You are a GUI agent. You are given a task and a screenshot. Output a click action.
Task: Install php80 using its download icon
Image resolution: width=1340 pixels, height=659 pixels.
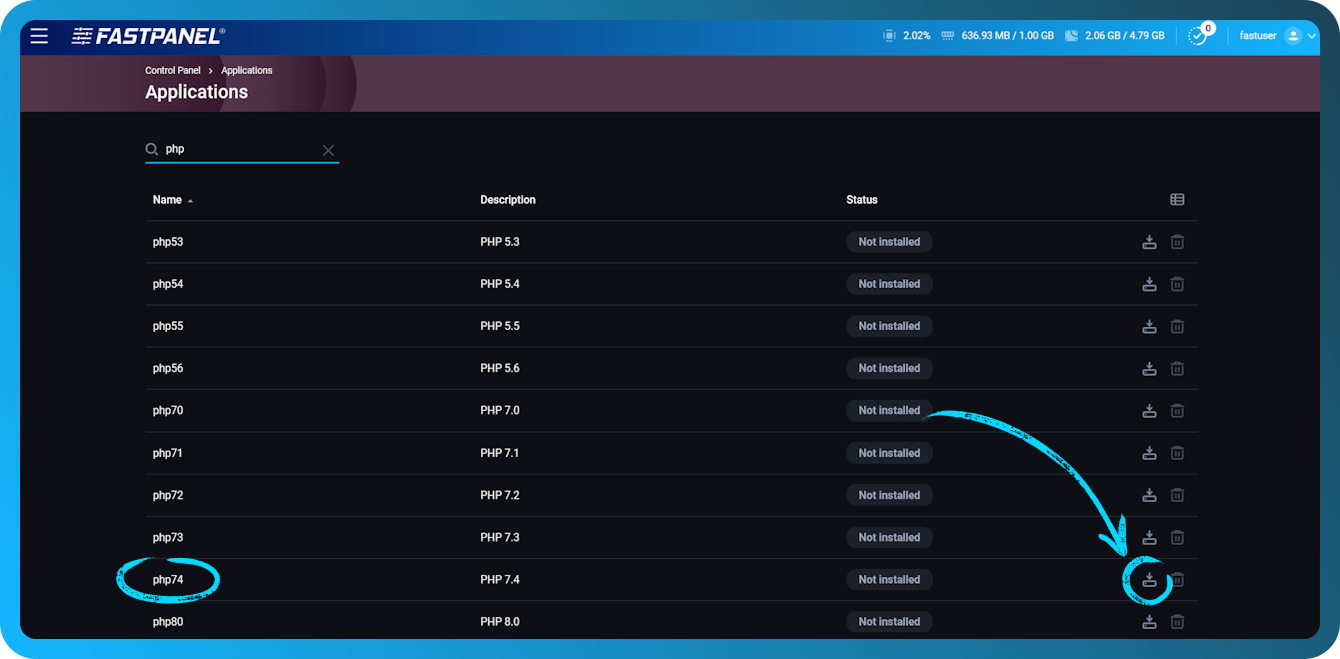pyautogui.click(x=1149, y=621)
